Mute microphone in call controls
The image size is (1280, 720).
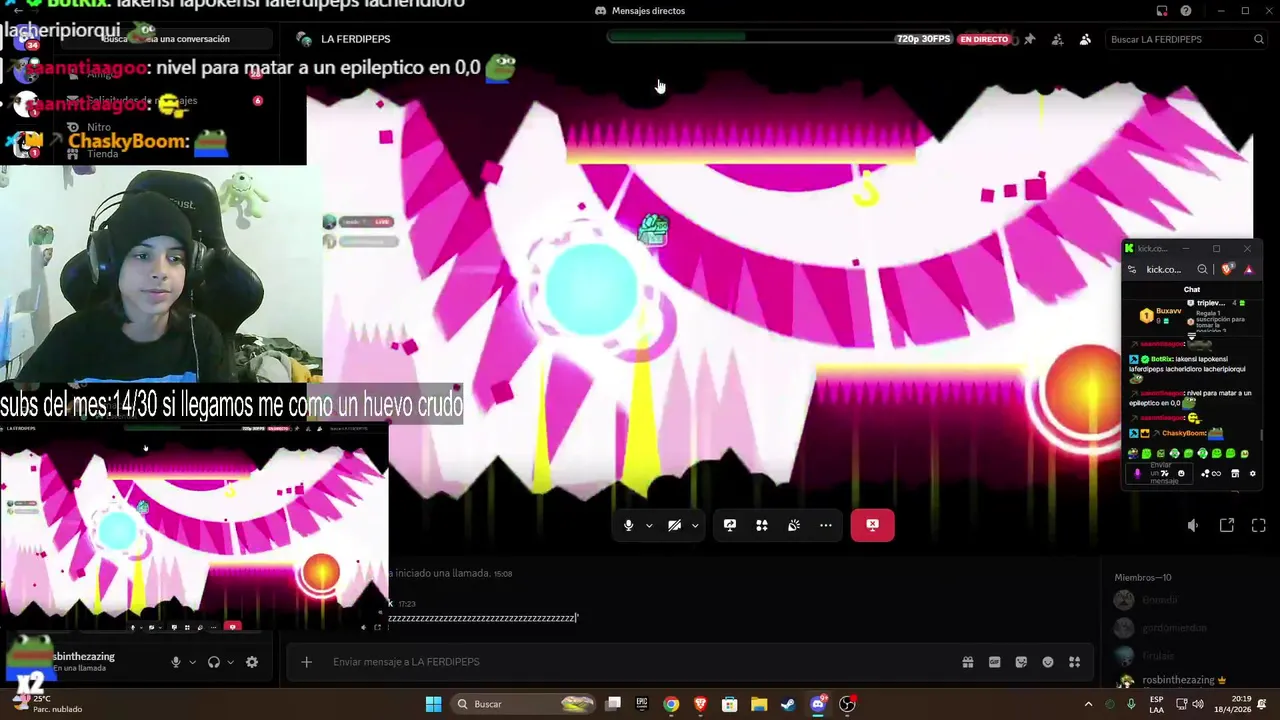tap(628, 525)
